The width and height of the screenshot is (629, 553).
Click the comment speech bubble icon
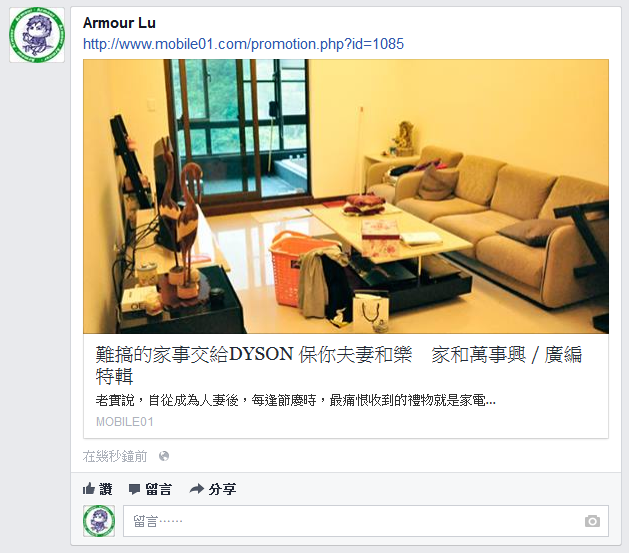pos(134,489)
